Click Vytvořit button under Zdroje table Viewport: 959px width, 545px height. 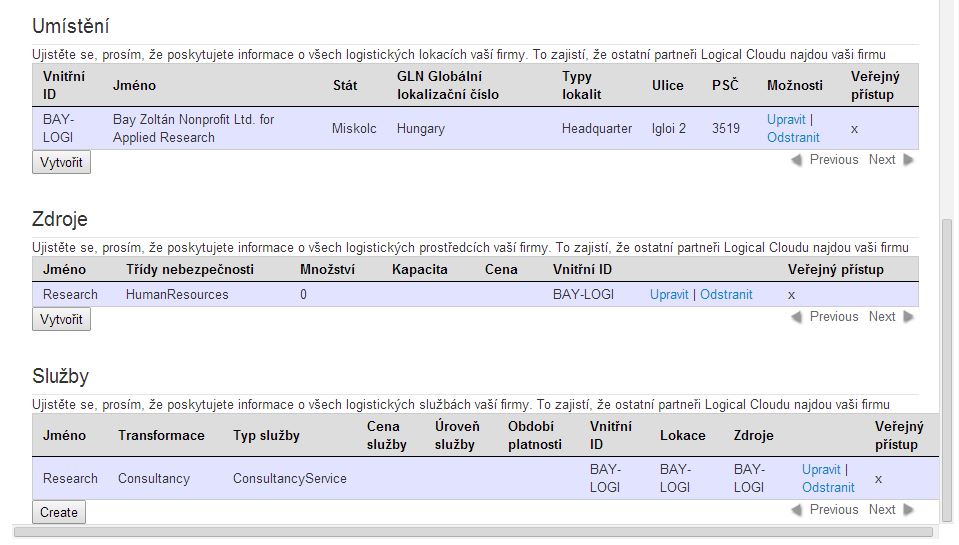tap(61, 319)
